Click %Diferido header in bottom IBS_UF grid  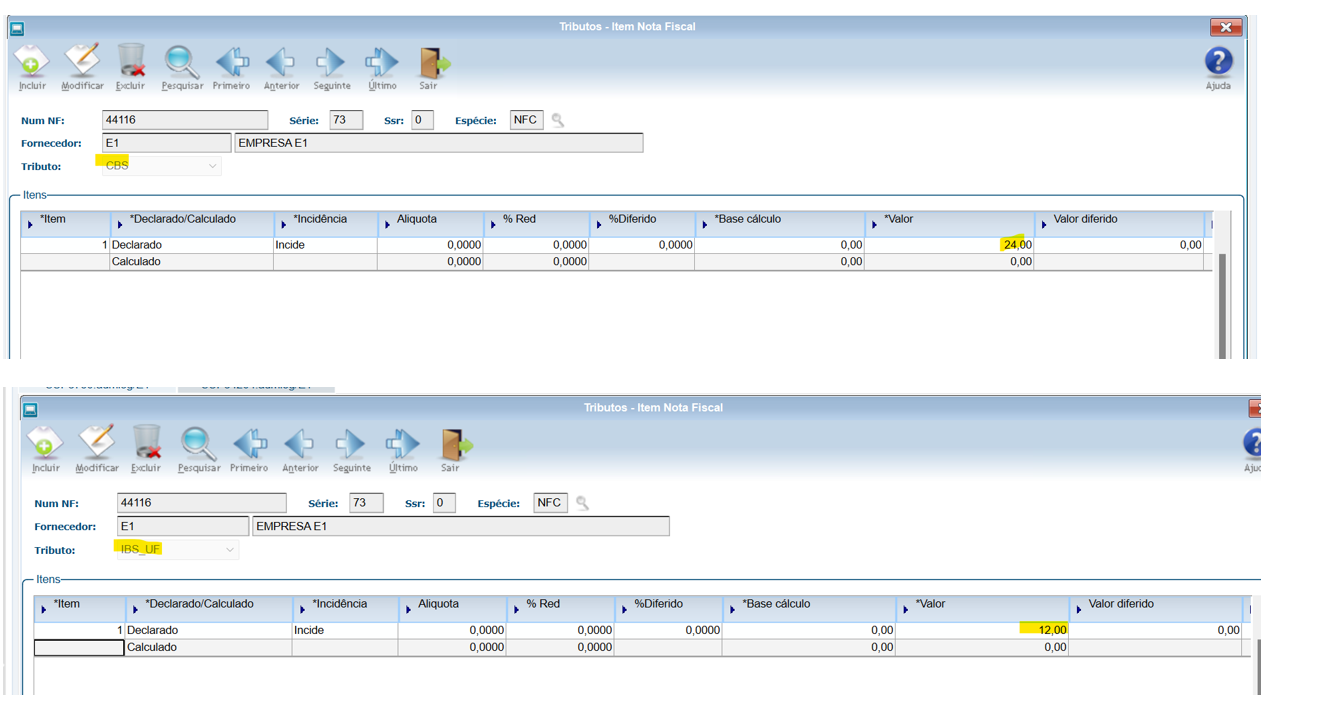coord(668,607)
